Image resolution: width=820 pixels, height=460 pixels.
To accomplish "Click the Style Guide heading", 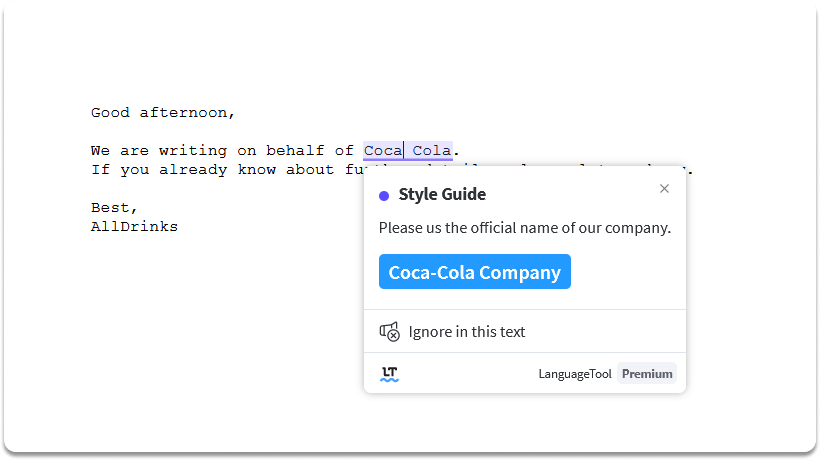I will coord(442,194).
